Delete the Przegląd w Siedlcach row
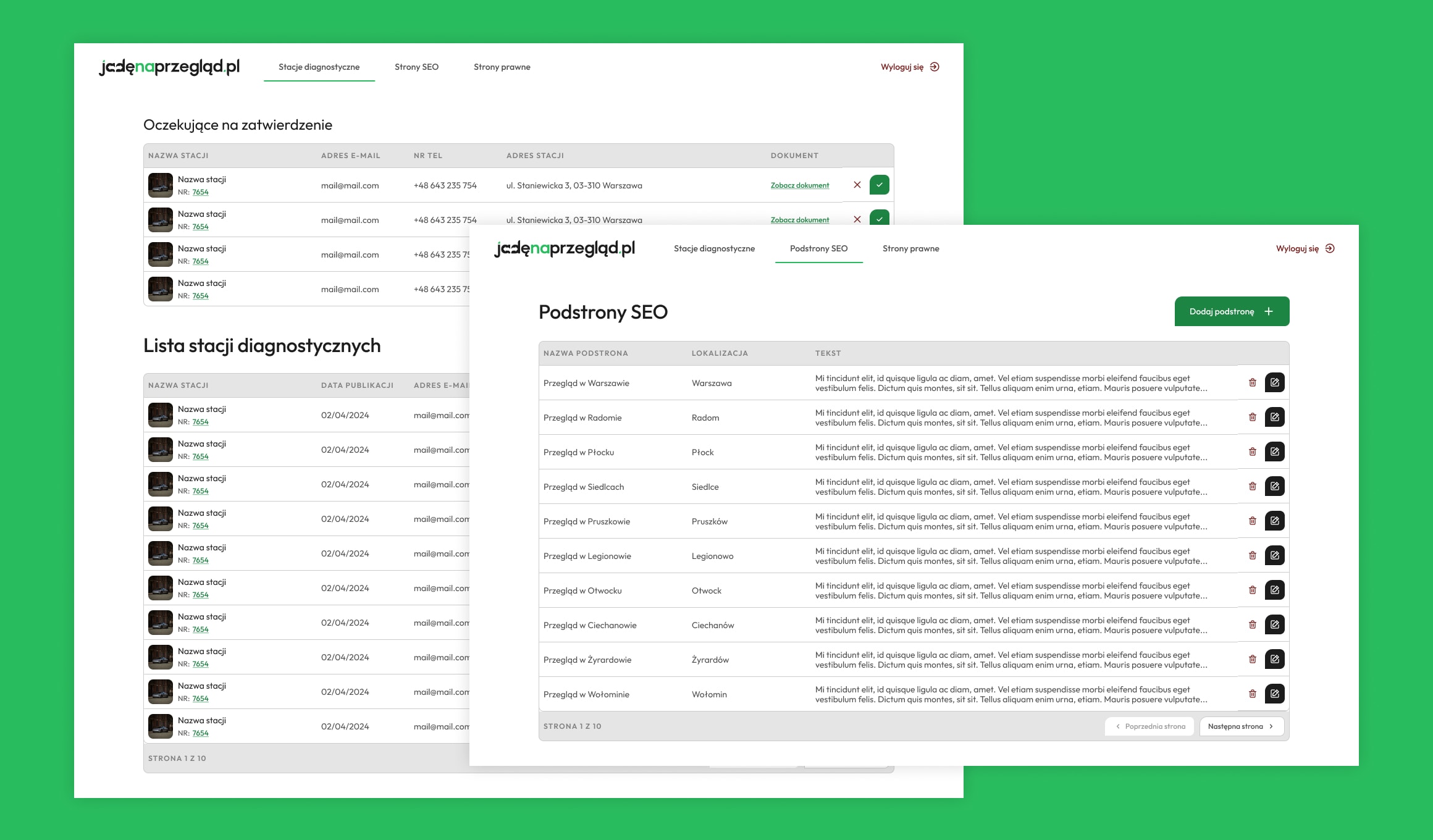1433x840 pixels. (1253, 487)
